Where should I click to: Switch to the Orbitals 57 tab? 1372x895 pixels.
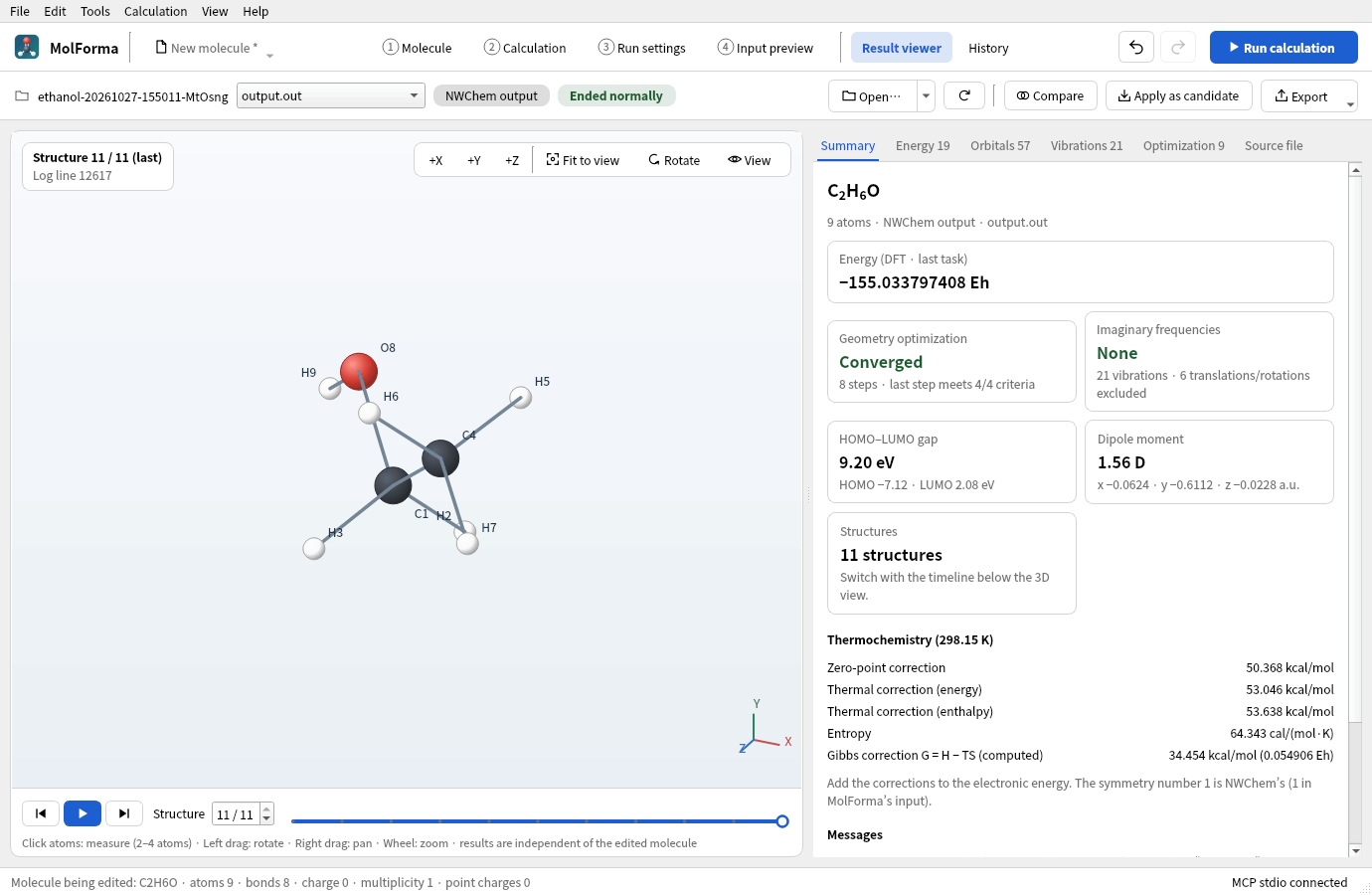pyautogui.click(x=1000, y=145)
